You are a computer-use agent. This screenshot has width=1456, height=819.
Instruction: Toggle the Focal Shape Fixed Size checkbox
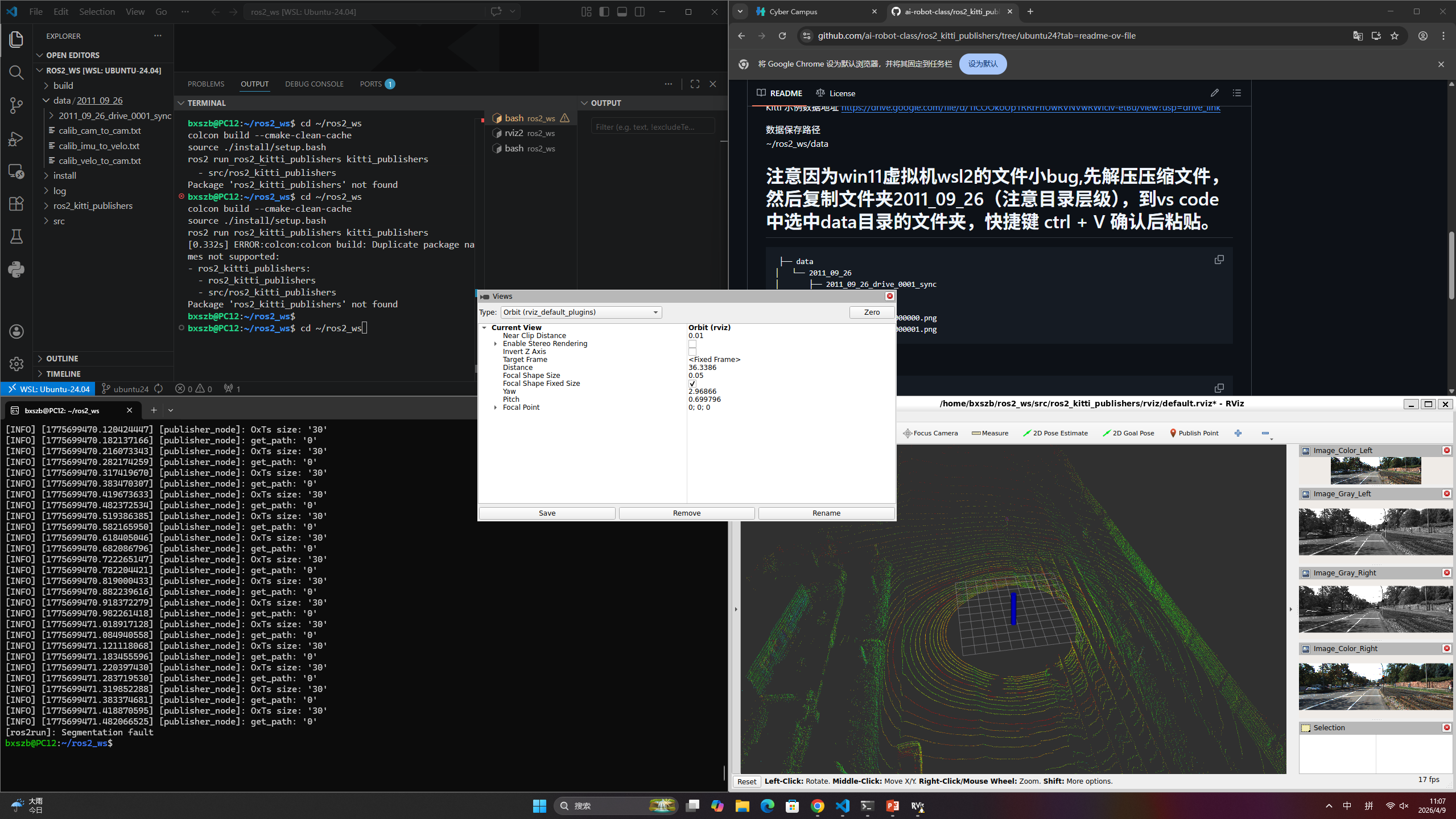[692, 384]
